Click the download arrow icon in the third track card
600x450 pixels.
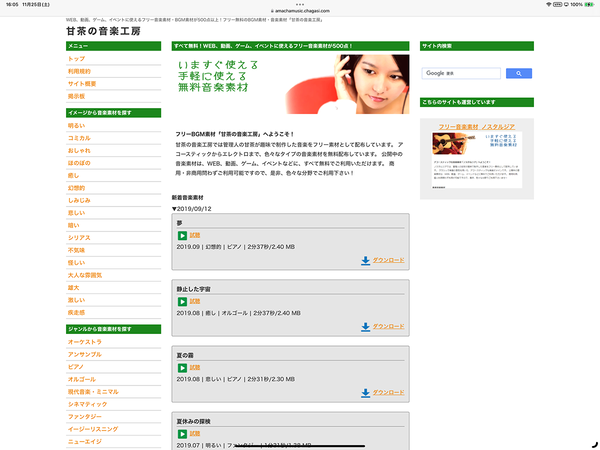(365, 393)
